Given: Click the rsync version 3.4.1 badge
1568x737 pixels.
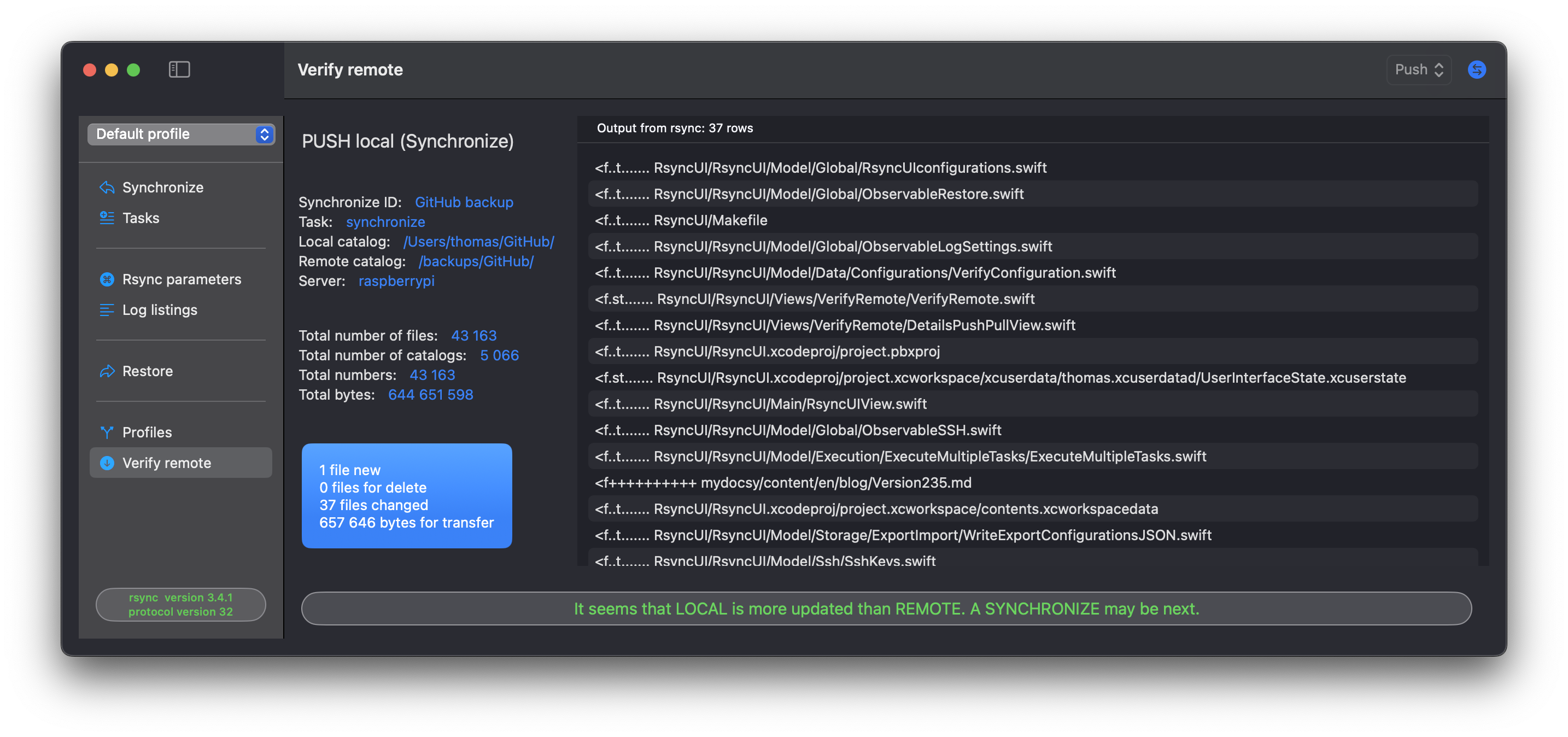Looking at the screenshot, I should point(181,604).
